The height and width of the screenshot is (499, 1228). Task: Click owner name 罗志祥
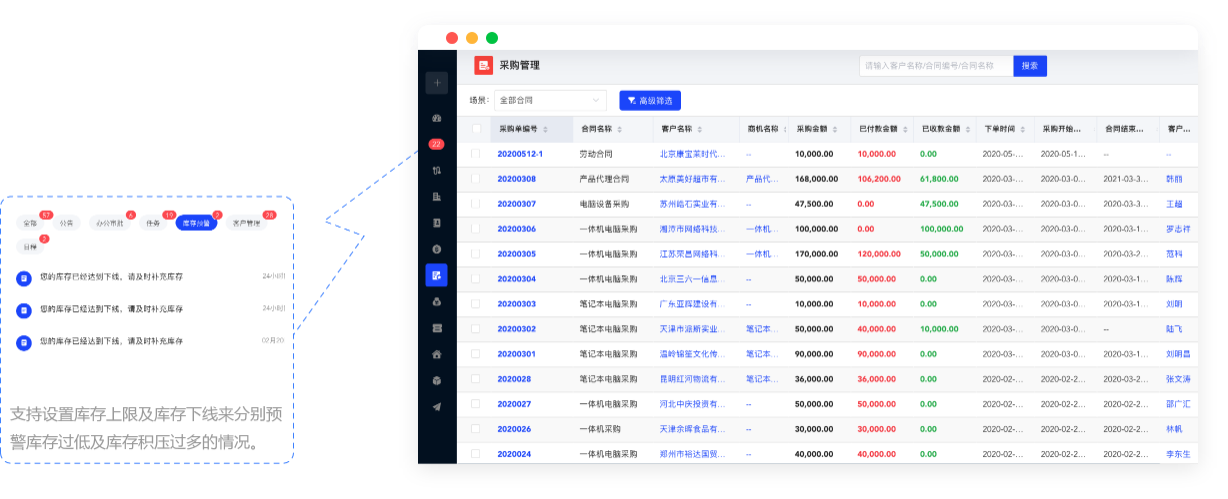tap(1178, 229)
